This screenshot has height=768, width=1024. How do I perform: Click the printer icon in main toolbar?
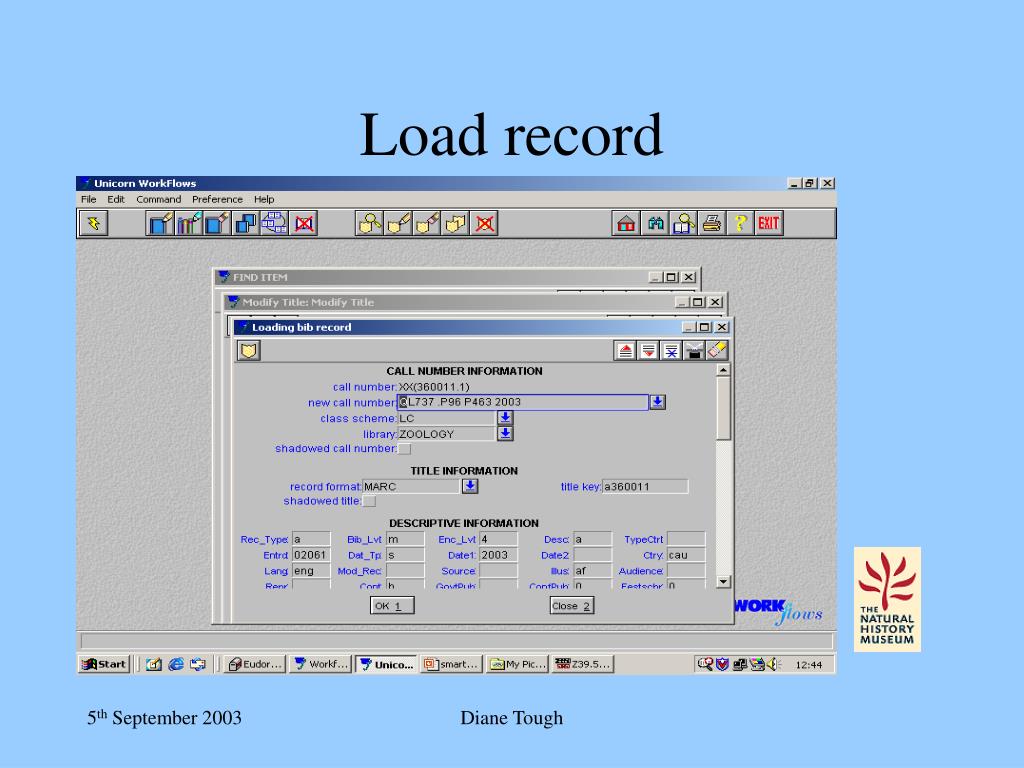(x=712, y=223)
